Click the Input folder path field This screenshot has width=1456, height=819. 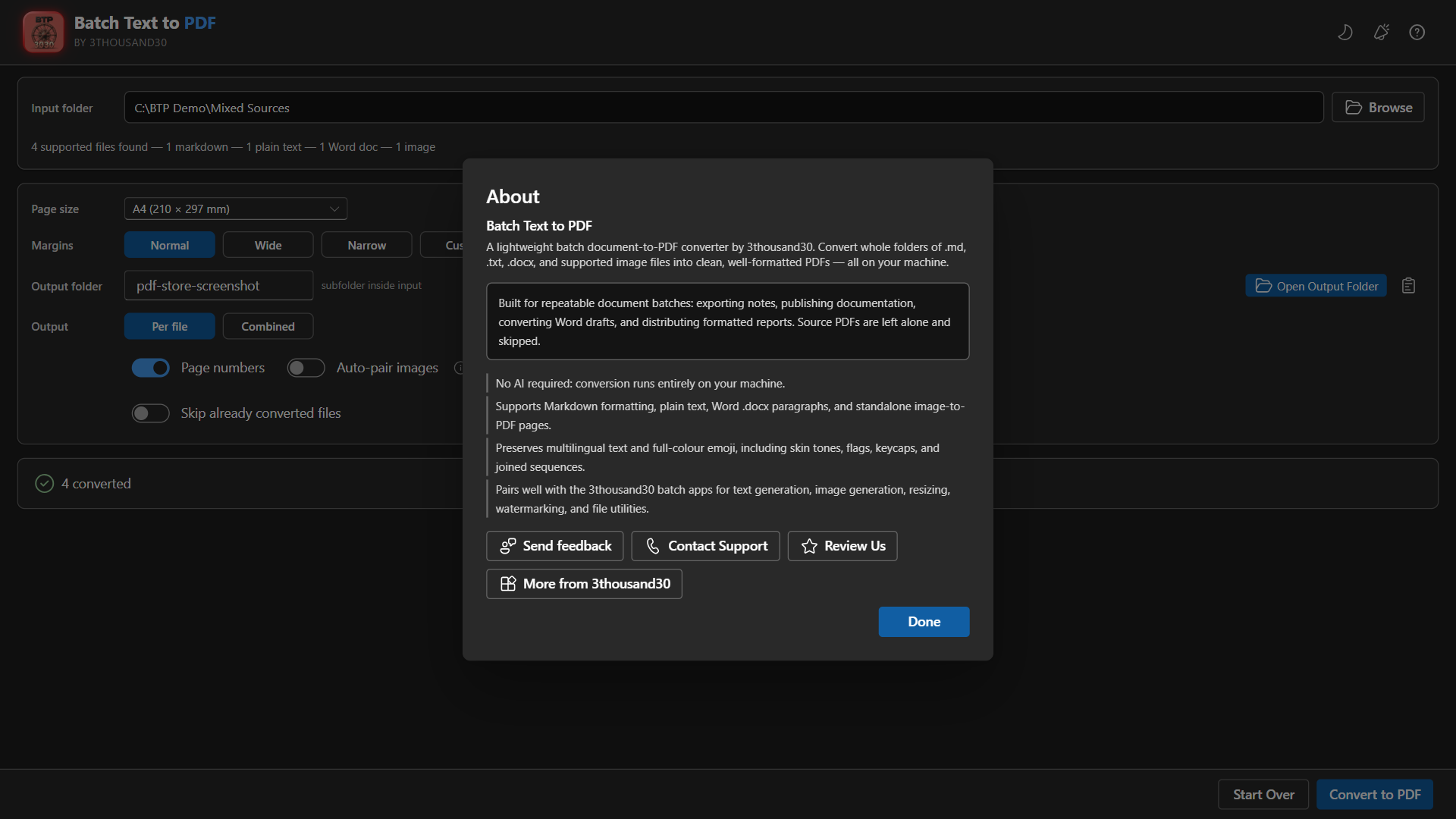[x=723, y=108]
